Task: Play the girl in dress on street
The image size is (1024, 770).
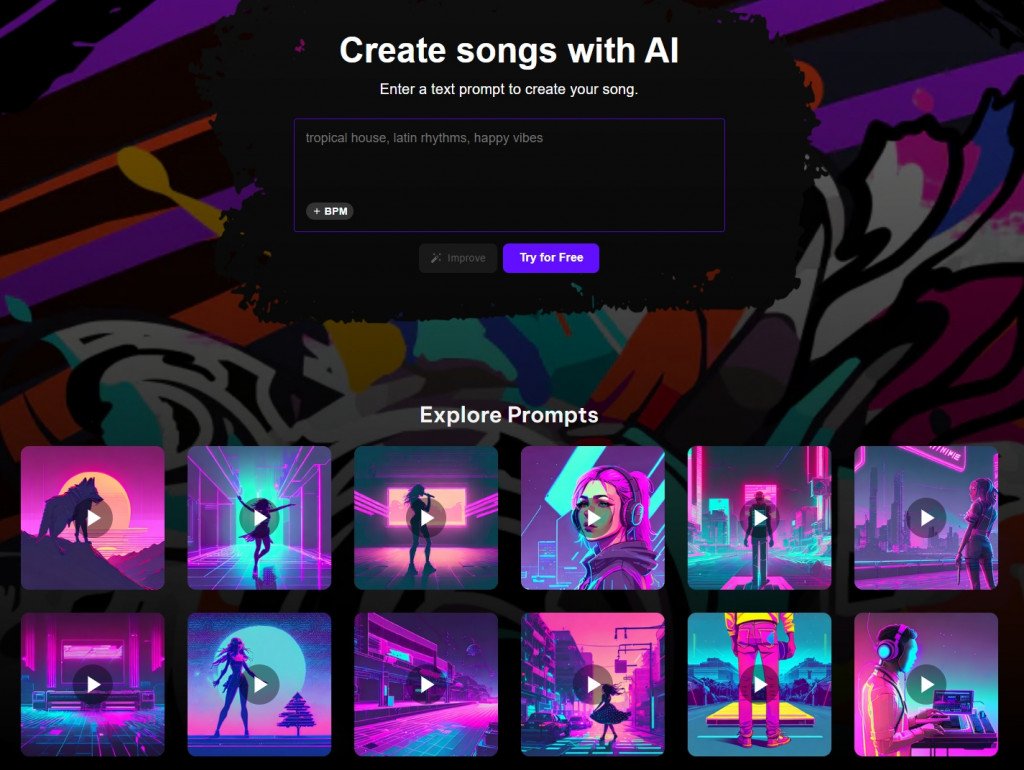Action: click(593, 684)
